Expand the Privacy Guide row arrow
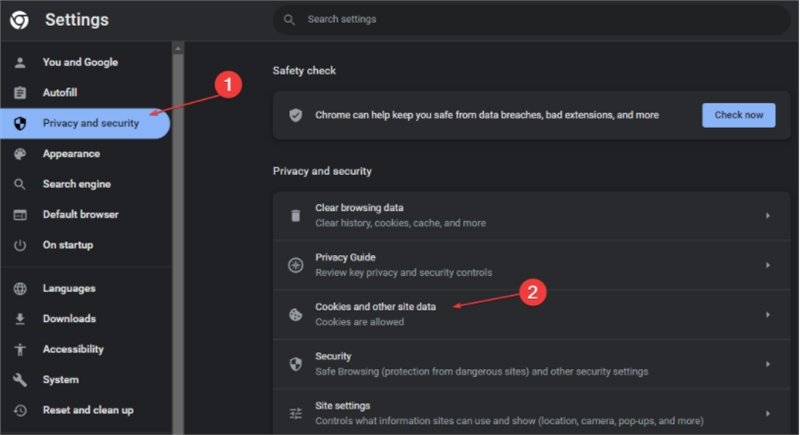 pyautogui.click(x=767, y=265)
